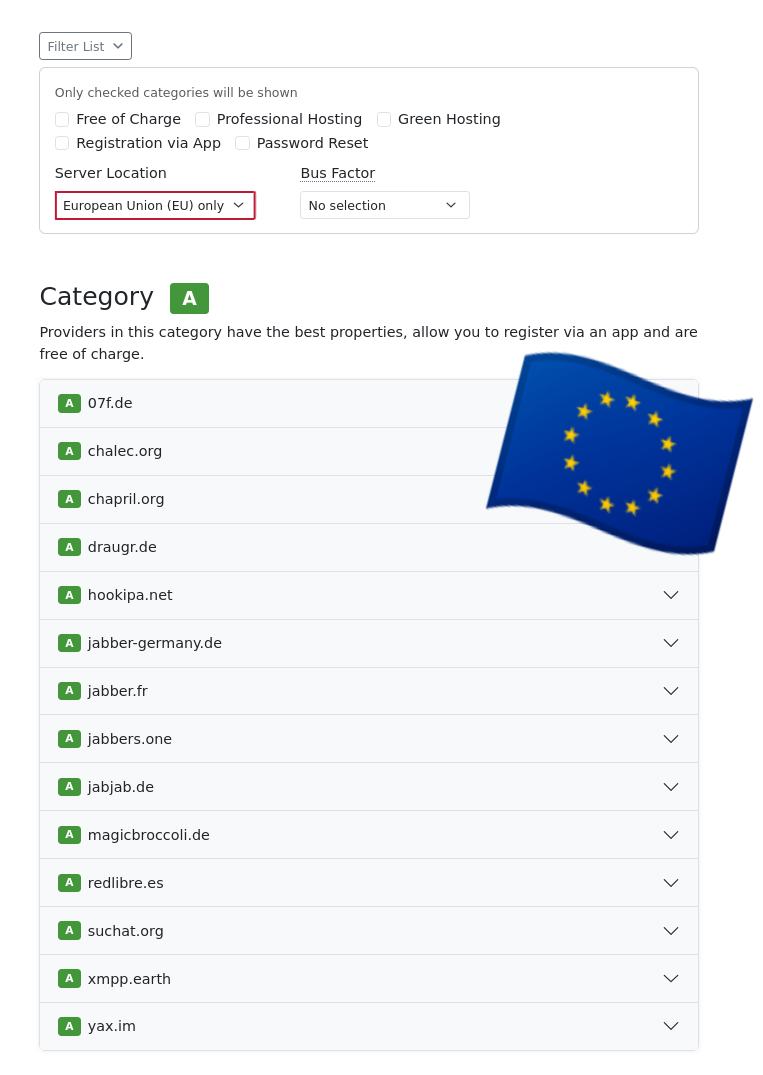Check the Green Hosting checkbox
Viewport: 763px width, 1075px height.
384,119
